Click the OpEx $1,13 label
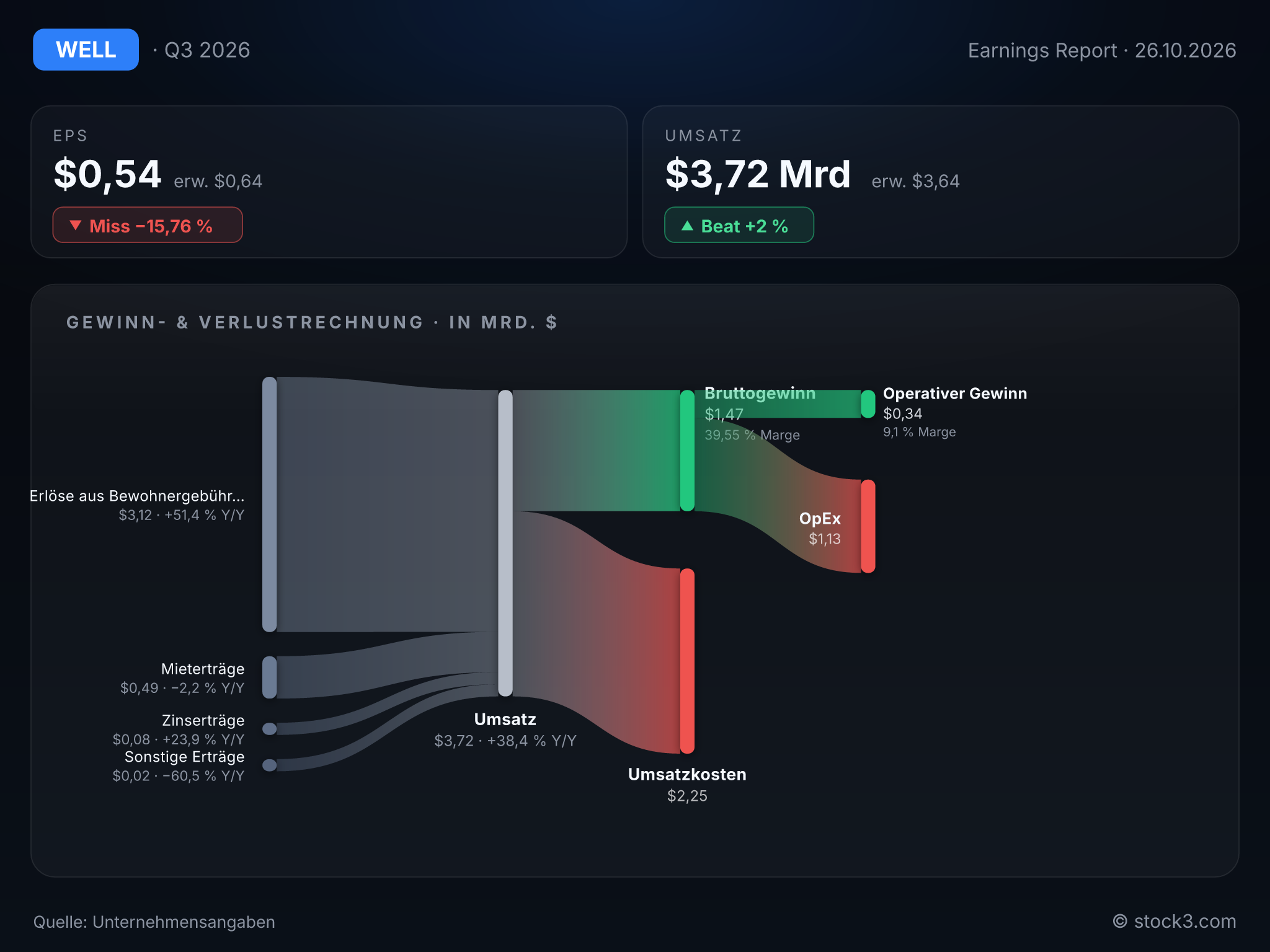The height and width of the screenshot is (952, 1270). 820,529
